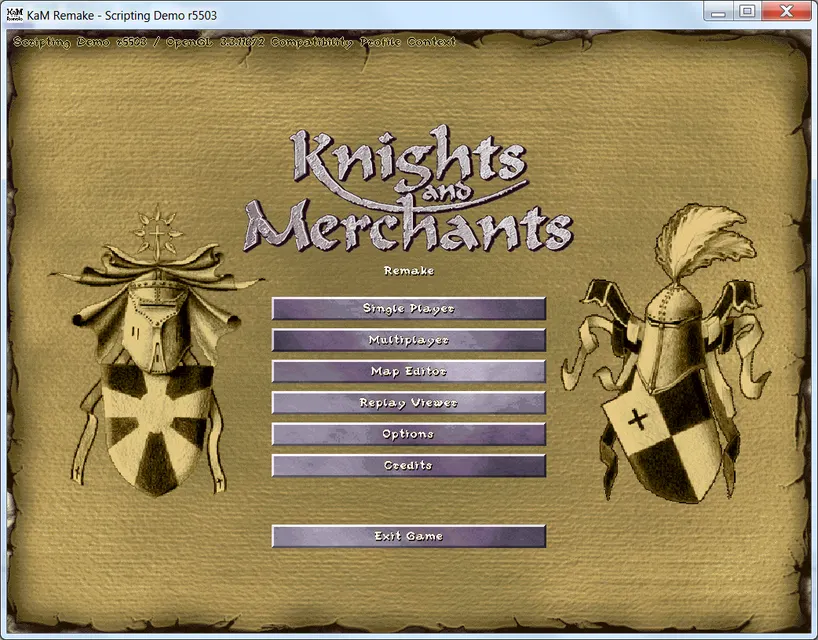Image resolution: width=818 pixels, height=640 pixels.
Task: Click the Scripting Demo r5503 OpenGL version text
Action: [x=234, y=42]
